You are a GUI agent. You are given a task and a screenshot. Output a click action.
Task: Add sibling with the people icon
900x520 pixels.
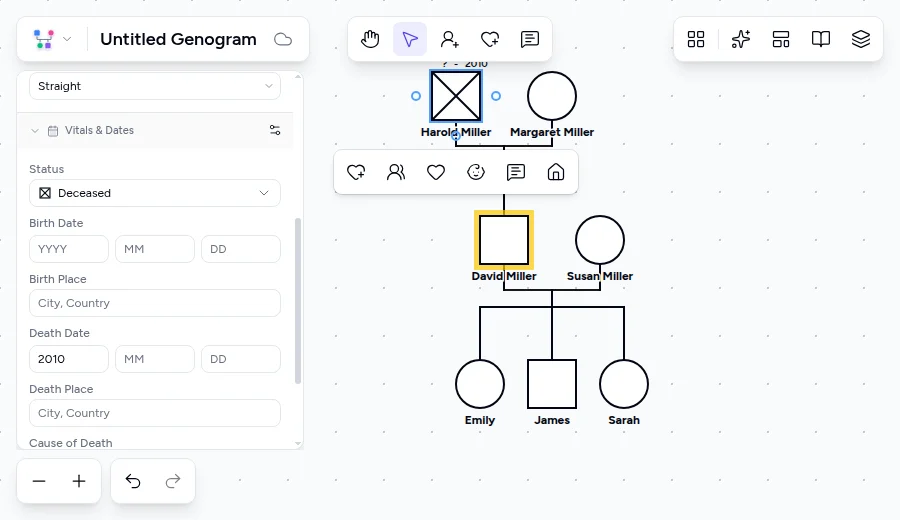[x=396, y=172]
